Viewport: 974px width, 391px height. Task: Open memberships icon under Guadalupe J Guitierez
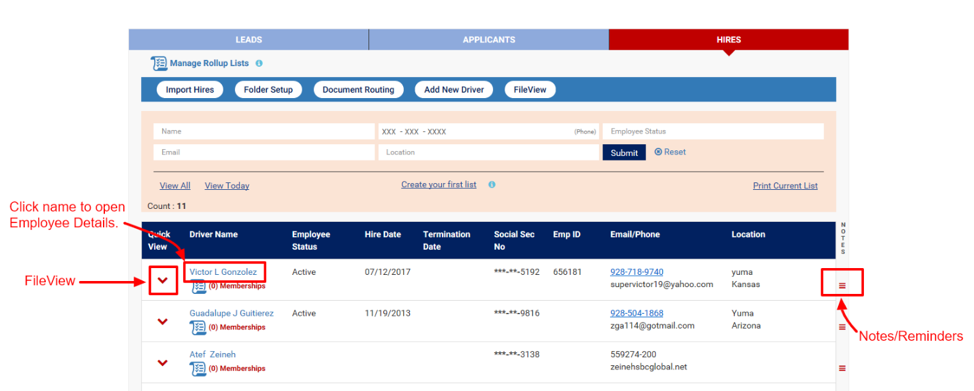[198, 327]
